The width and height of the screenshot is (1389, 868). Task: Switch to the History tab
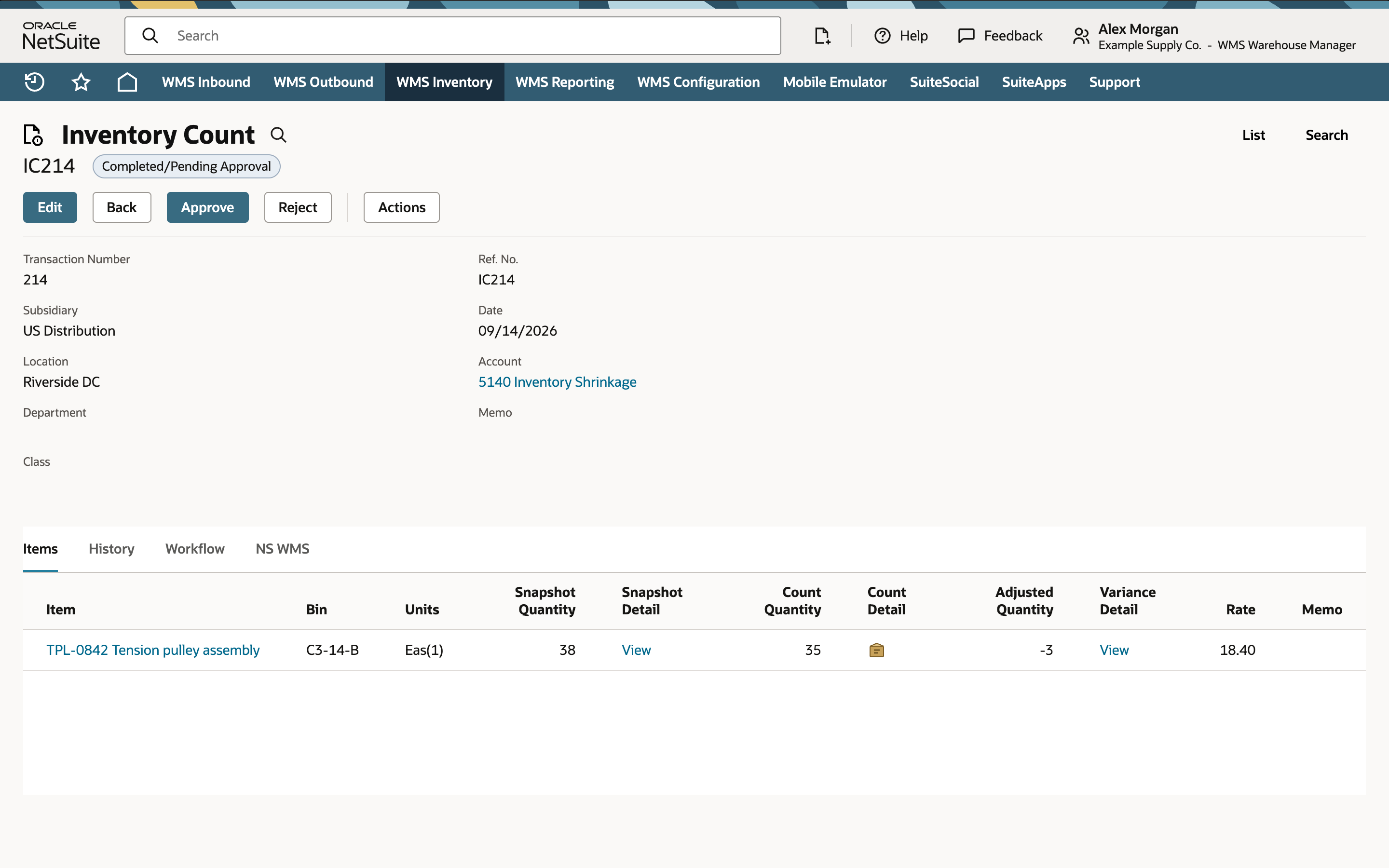[111, 549]
